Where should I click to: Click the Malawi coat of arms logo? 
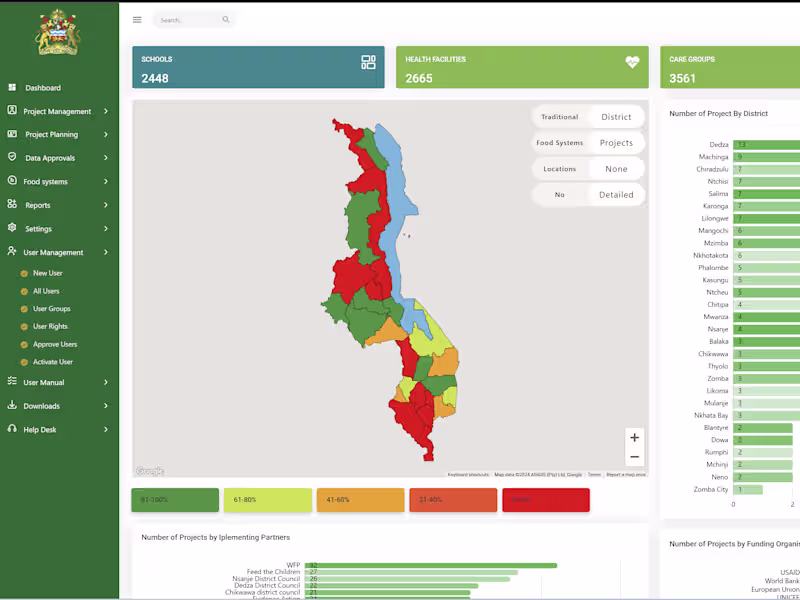[x=58, y=32]
